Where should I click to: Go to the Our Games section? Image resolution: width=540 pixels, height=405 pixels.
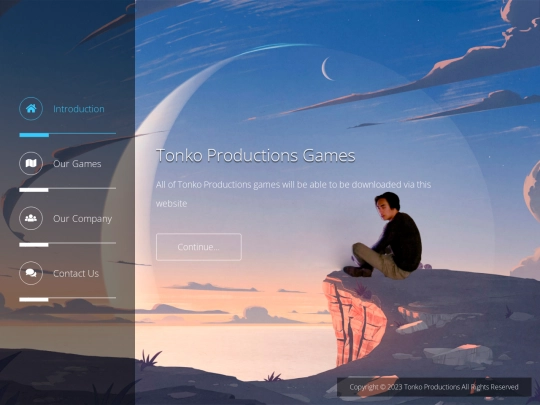point(77,164)
